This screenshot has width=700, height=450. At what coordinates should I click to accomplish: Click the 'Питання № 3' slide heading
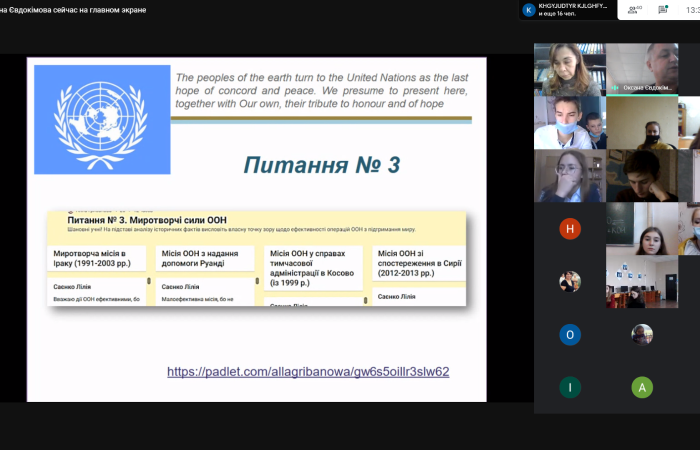(310, 165)
